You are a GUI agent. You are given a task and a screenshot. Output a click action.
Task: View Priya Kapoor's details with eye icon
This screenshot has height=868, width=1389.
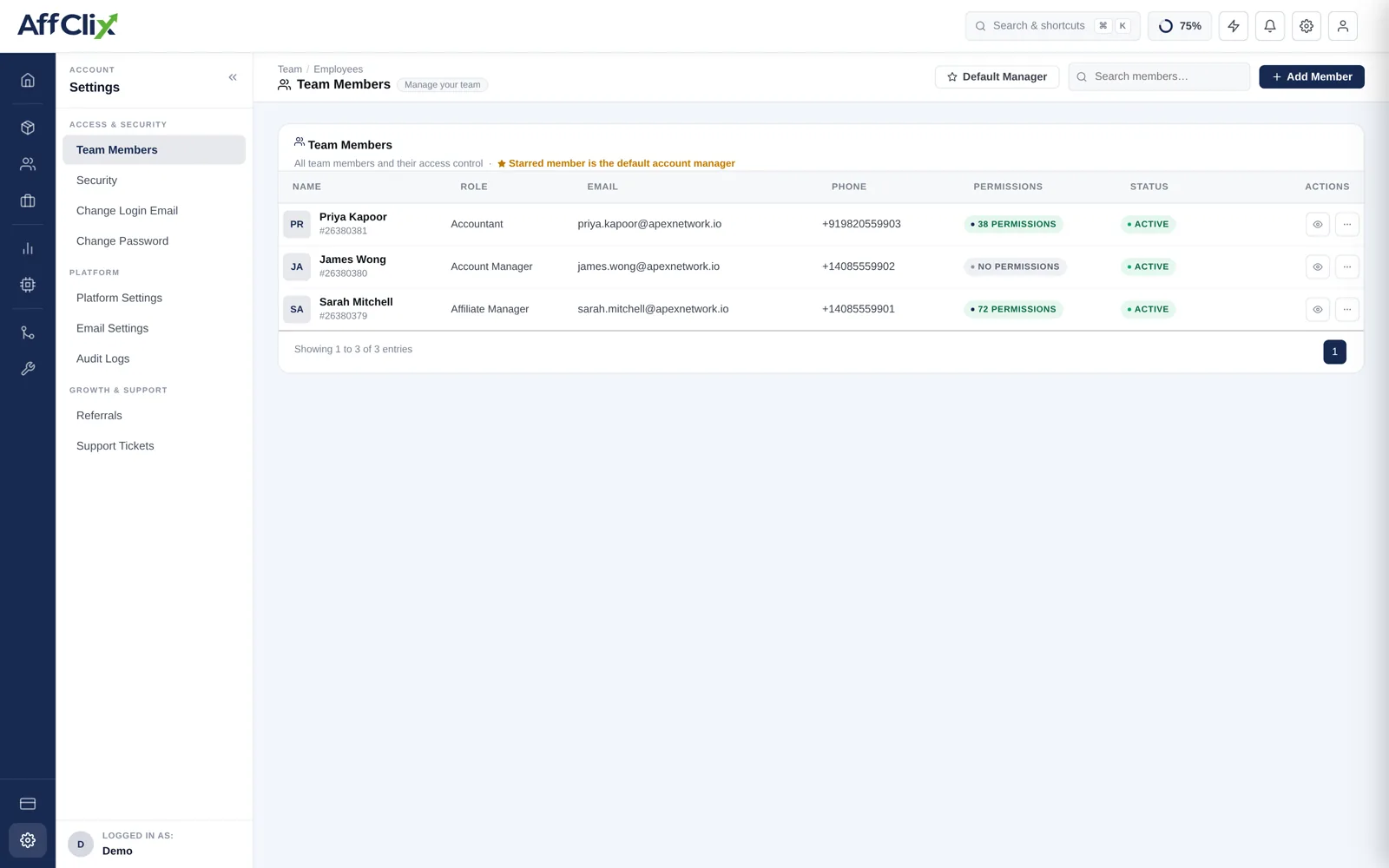click(1318, 224)
